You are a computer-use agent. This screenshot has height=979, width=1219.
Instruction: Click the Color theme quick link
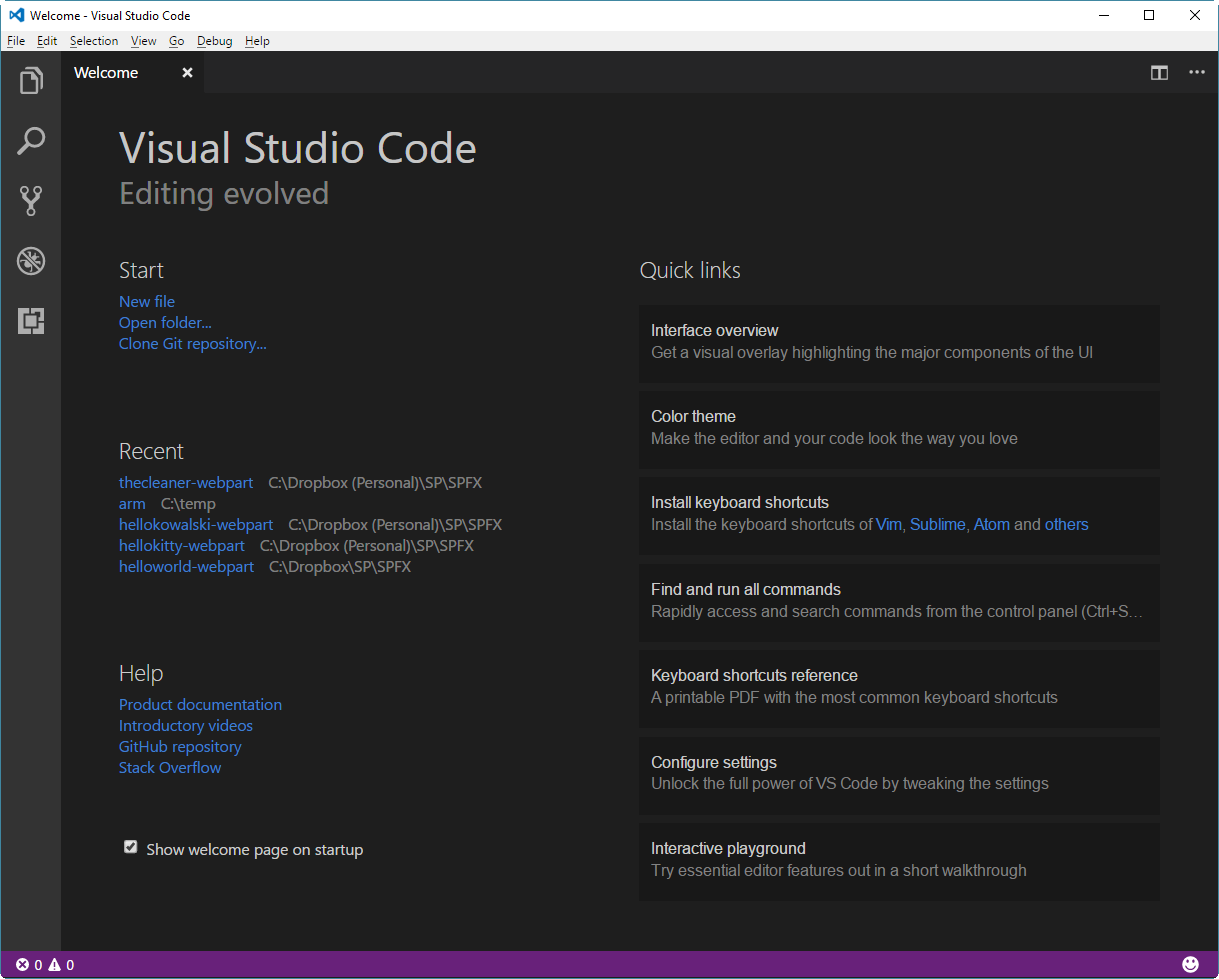point(899,429)
